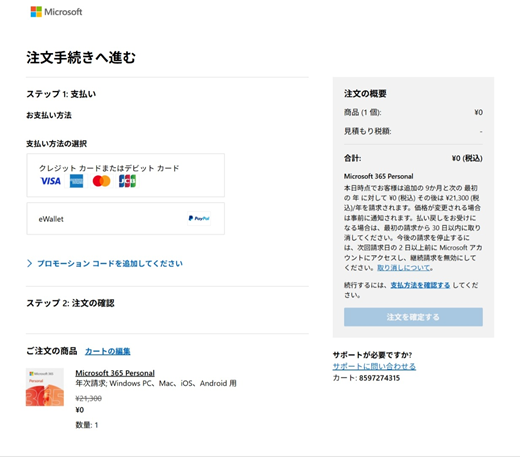Click the サポートが必要ですか? heading
Image resolution: width=520 pixels, height=457 pixels.
click(x=372, y=355)
